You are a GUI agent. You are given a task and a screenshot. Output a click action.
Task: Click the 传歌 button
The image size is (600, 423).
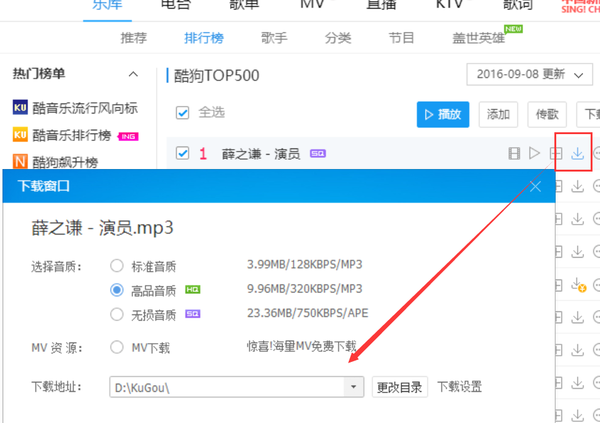(x=547, y=114)
